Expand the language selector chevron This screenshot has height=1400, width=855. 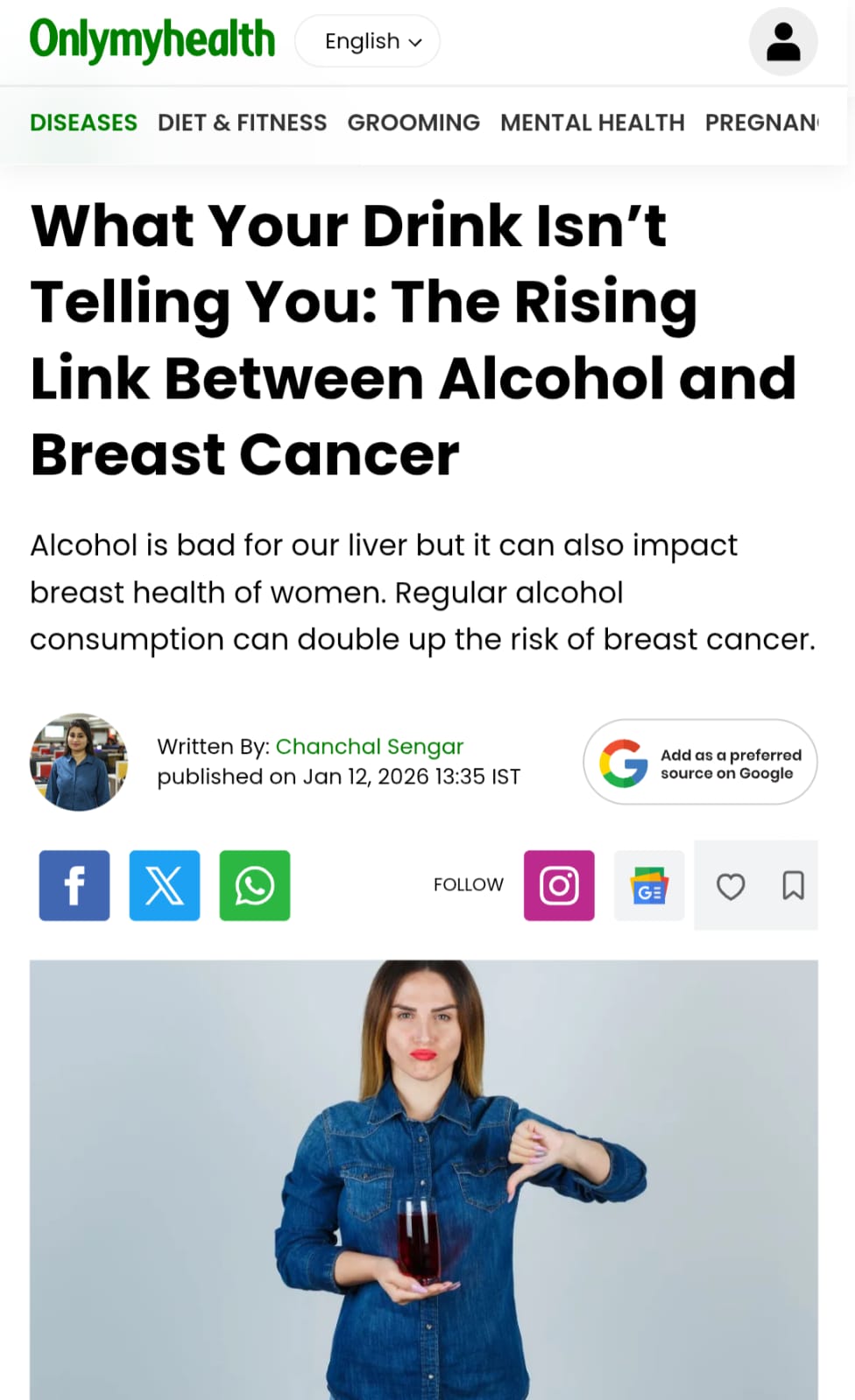416,41
